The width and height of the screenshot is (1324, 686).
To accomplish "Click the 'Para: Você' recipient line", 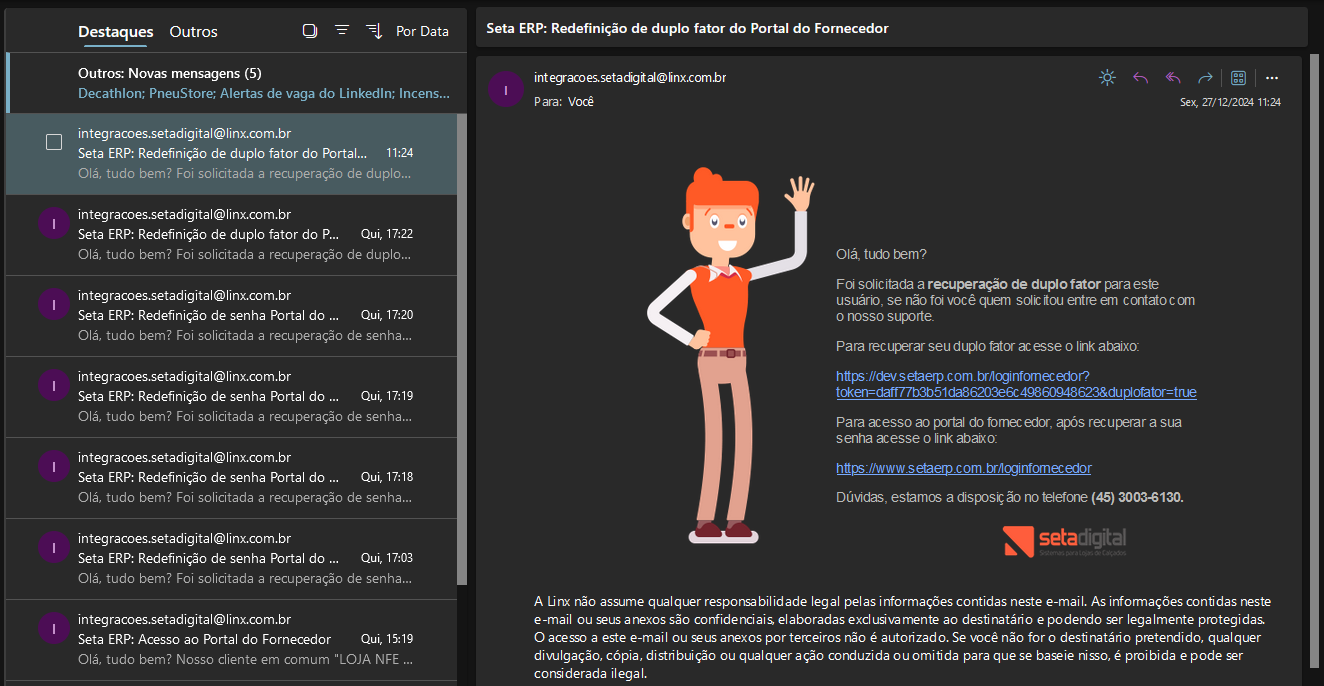I will pos(564,101).
